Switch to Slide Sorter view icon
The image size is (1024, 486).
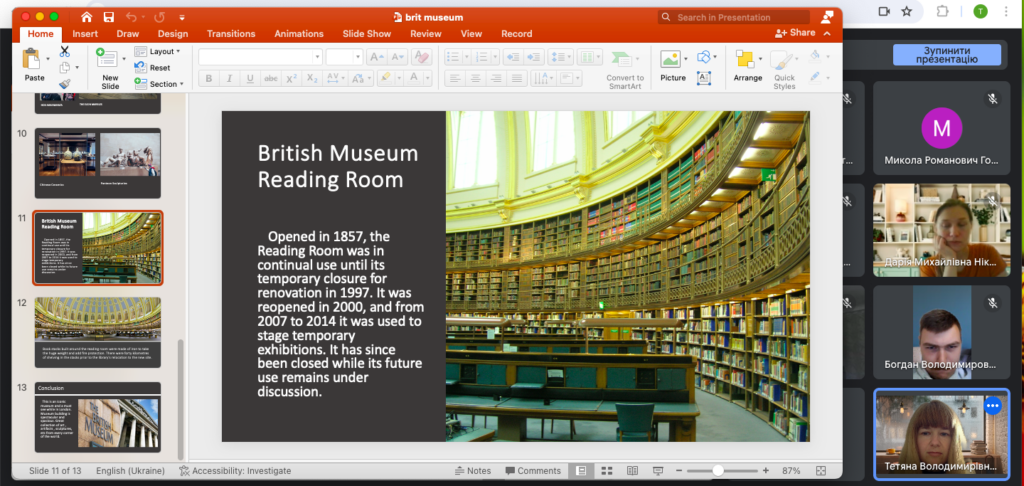(x=605, y=470)
